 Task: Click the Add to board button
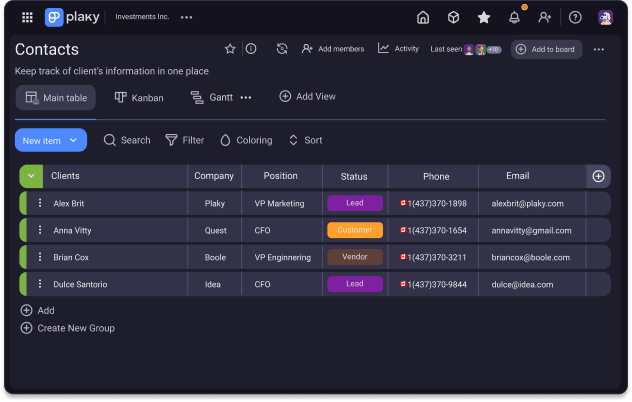pyautogui.click(x=546, y=49)
